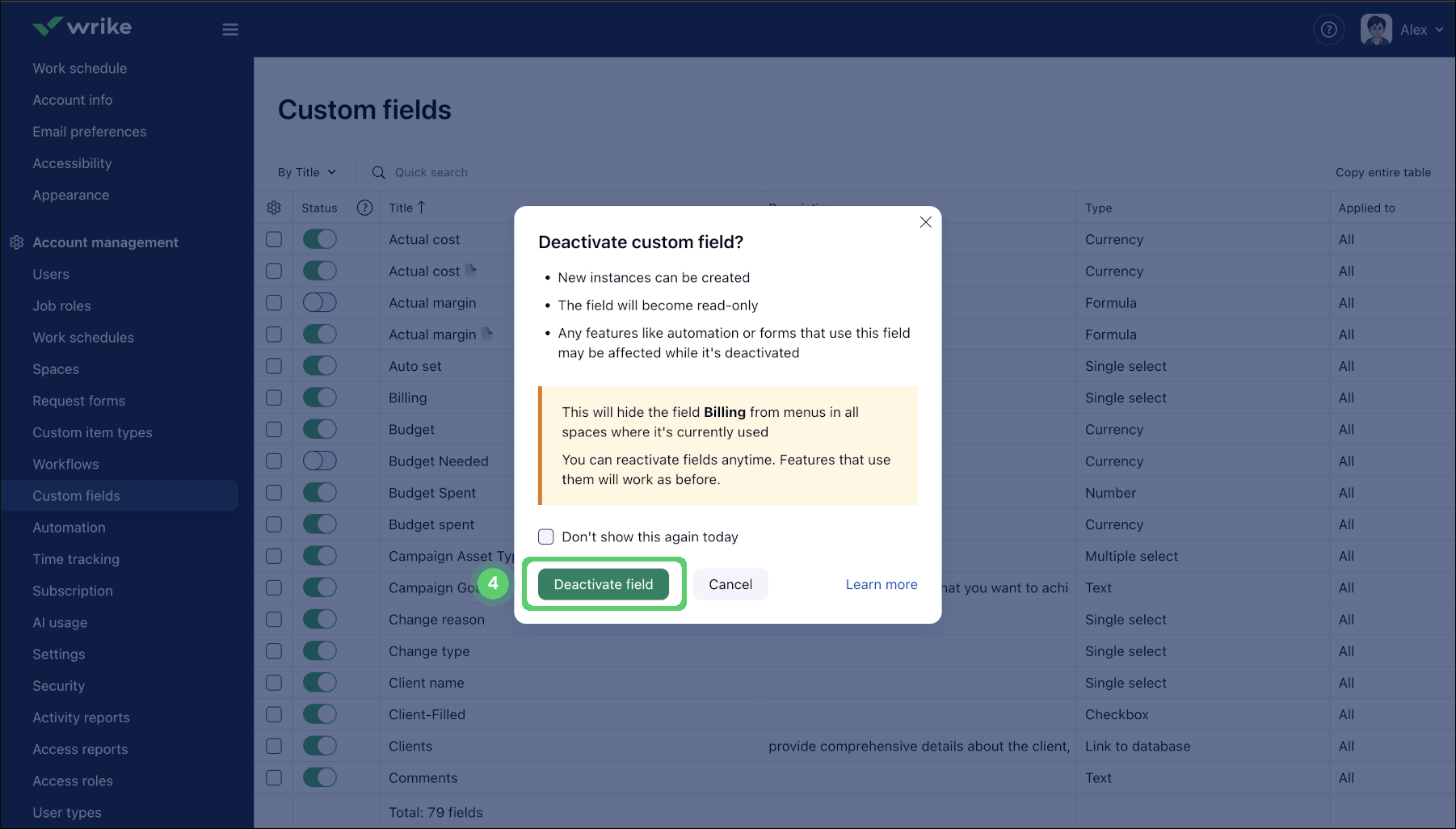The image size is (1456, 829).
Task: Toggle the Auto set status switch
Action: pos(320,366)
